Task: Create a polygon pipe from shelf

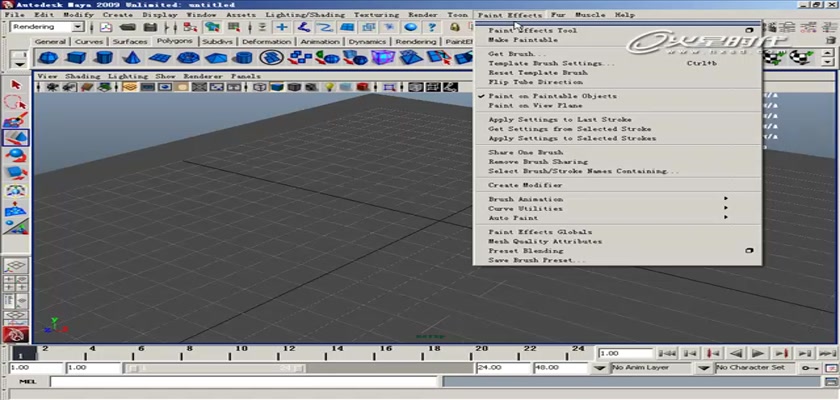Action: pyautogui.click(x=244, y=57)
